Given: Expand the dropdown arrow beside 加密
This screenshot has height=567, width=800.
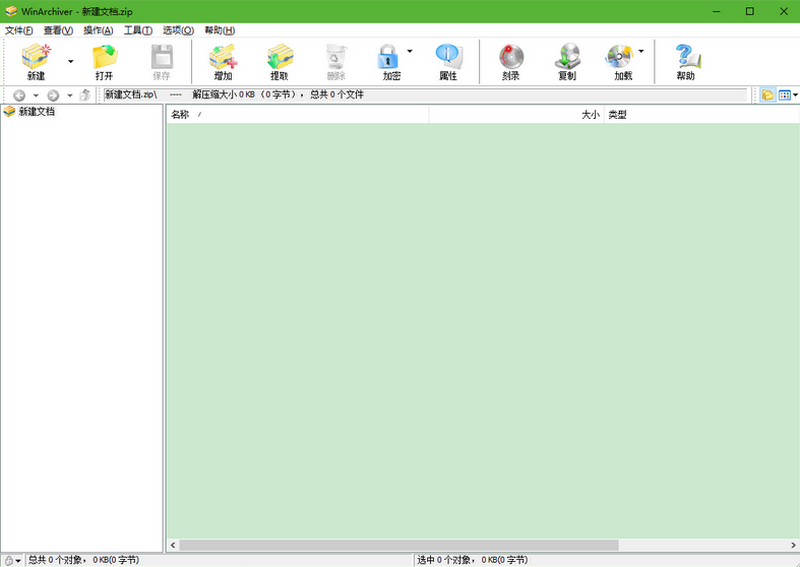Looking at the screenshot, I should coord(410,51).
